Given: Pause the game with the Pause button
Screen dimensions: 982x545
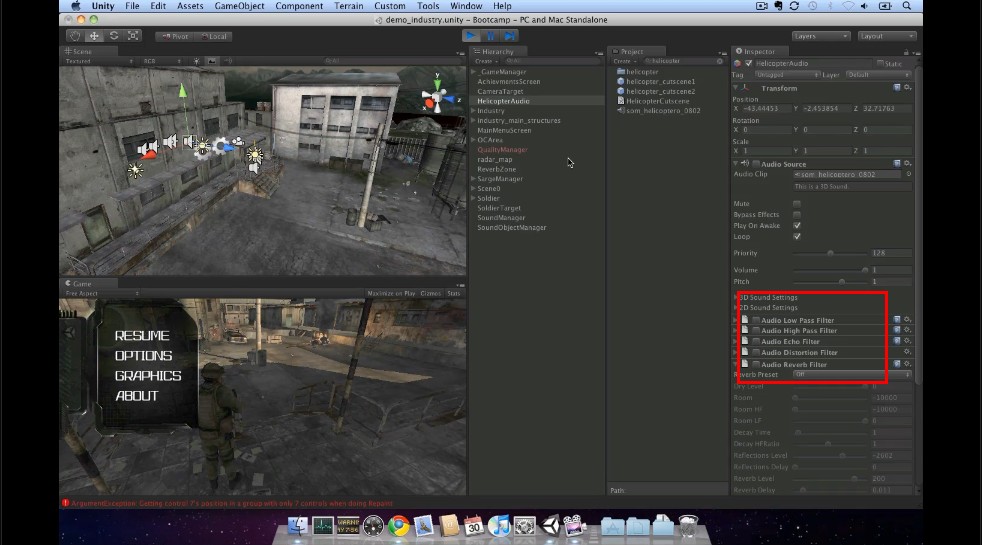Looking at the screenshot, I should pos(490,36).
